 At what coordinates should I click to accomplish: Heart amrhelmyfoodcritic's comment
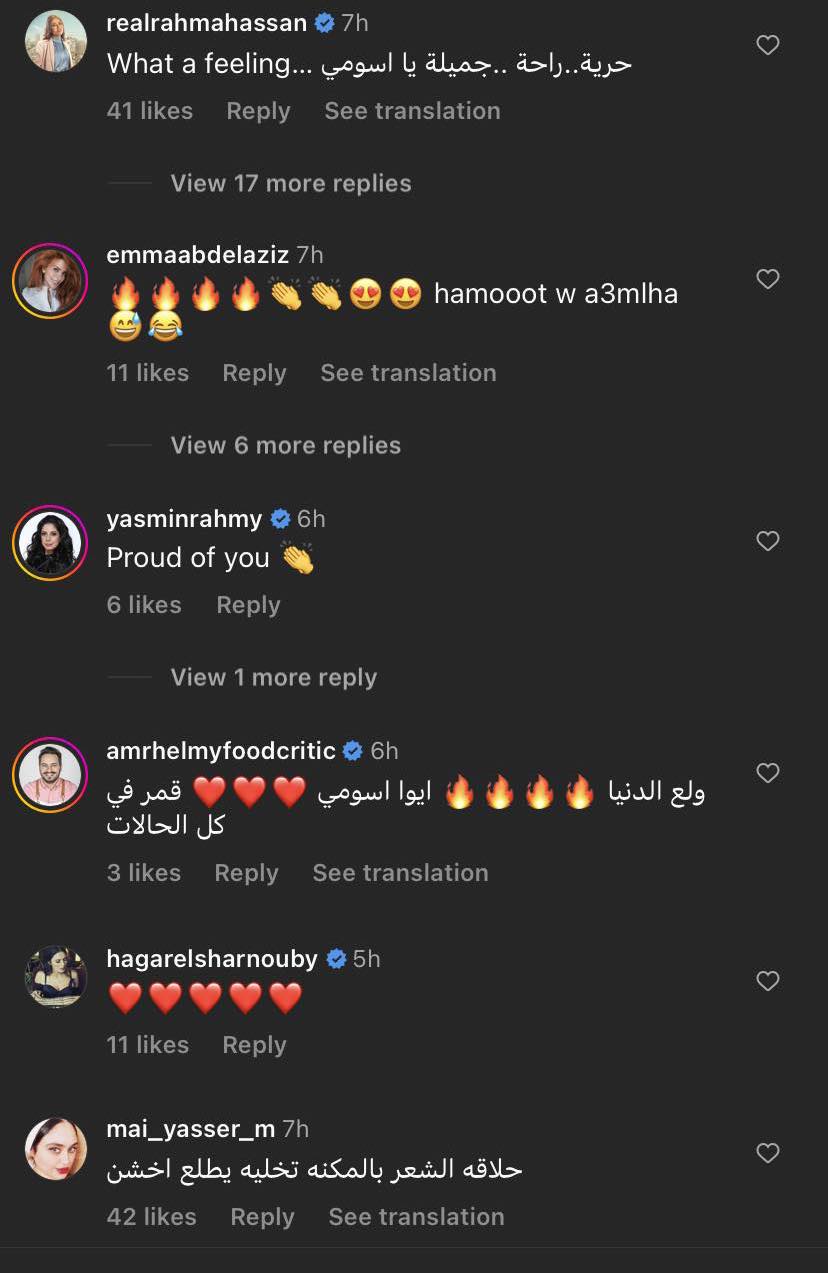coord(767,773)
